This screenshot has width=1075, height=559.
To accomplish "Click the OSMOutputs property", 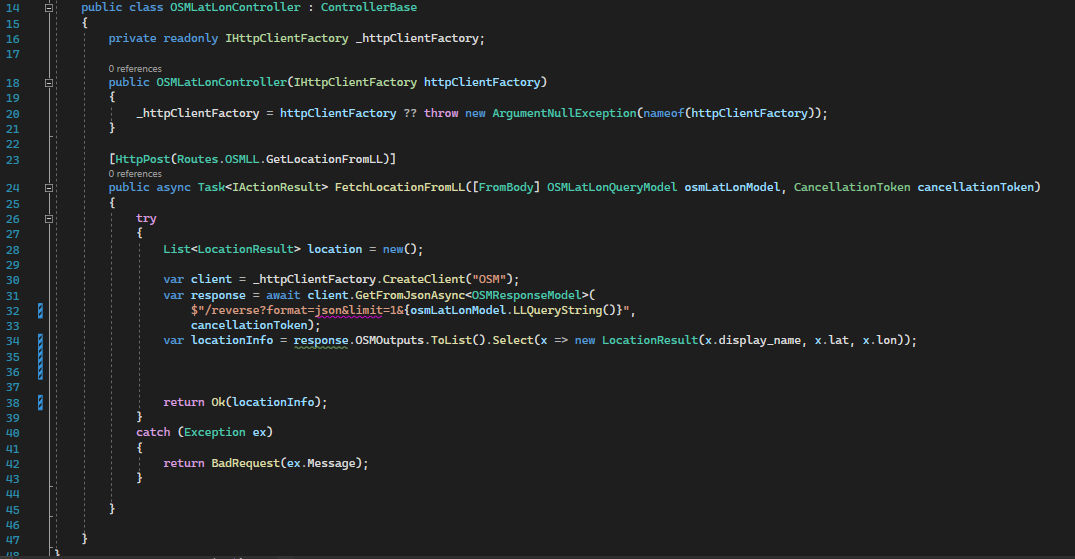I will [389, 340].
